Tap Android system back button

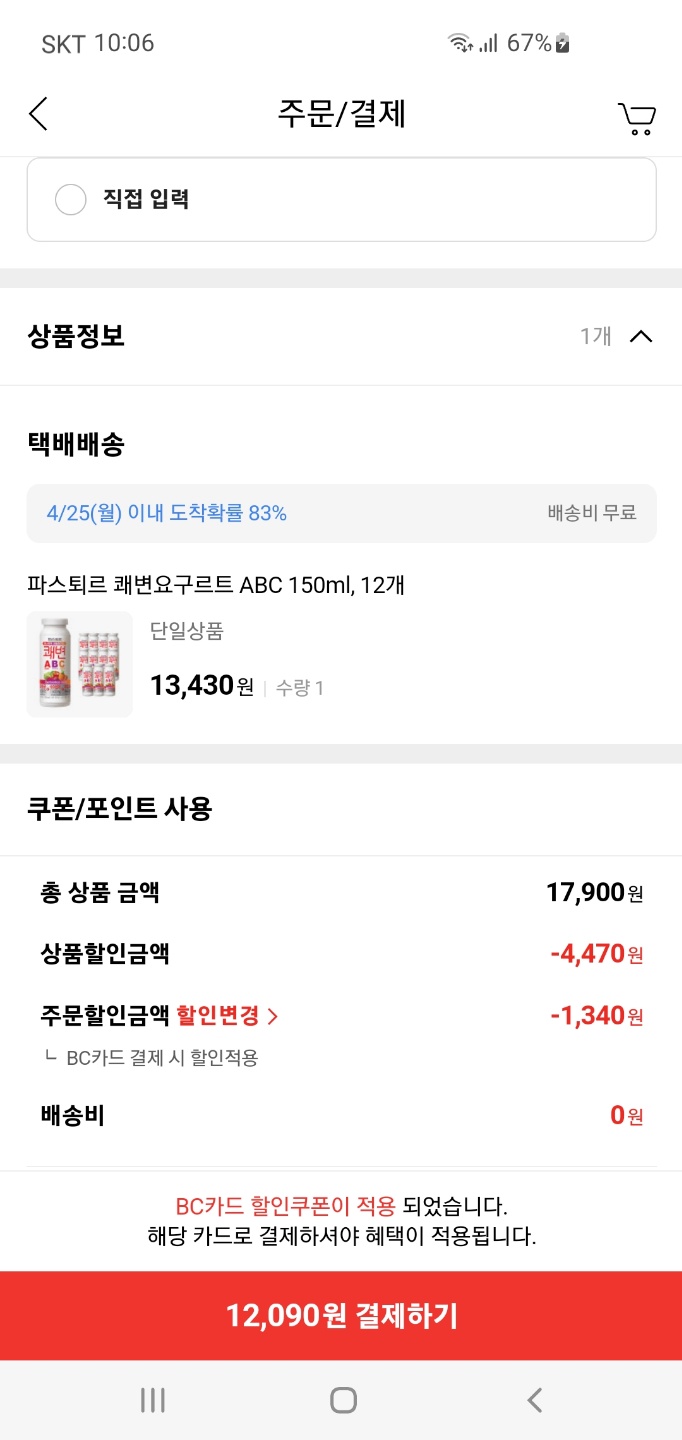pos(535,1400)
